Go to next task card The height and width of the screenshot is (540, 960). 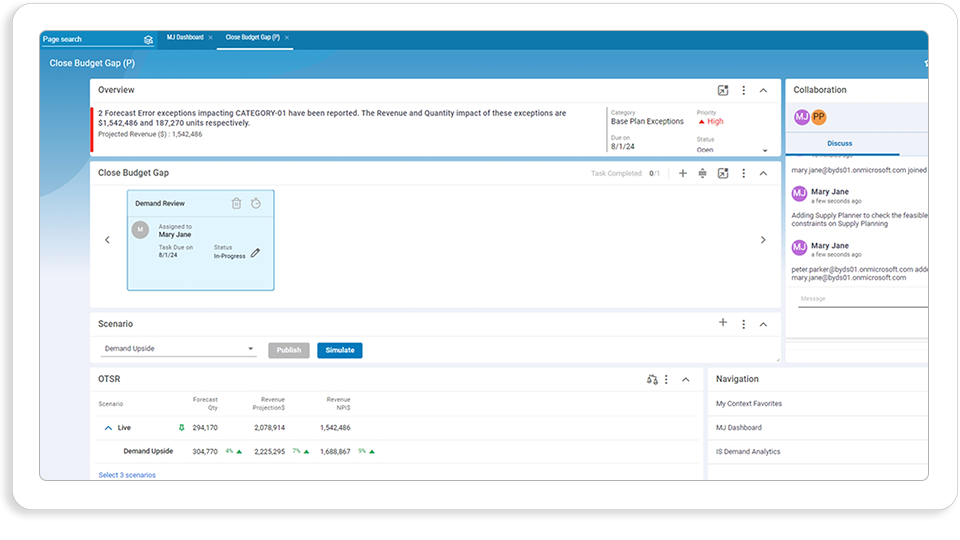[x=763, y=240]
